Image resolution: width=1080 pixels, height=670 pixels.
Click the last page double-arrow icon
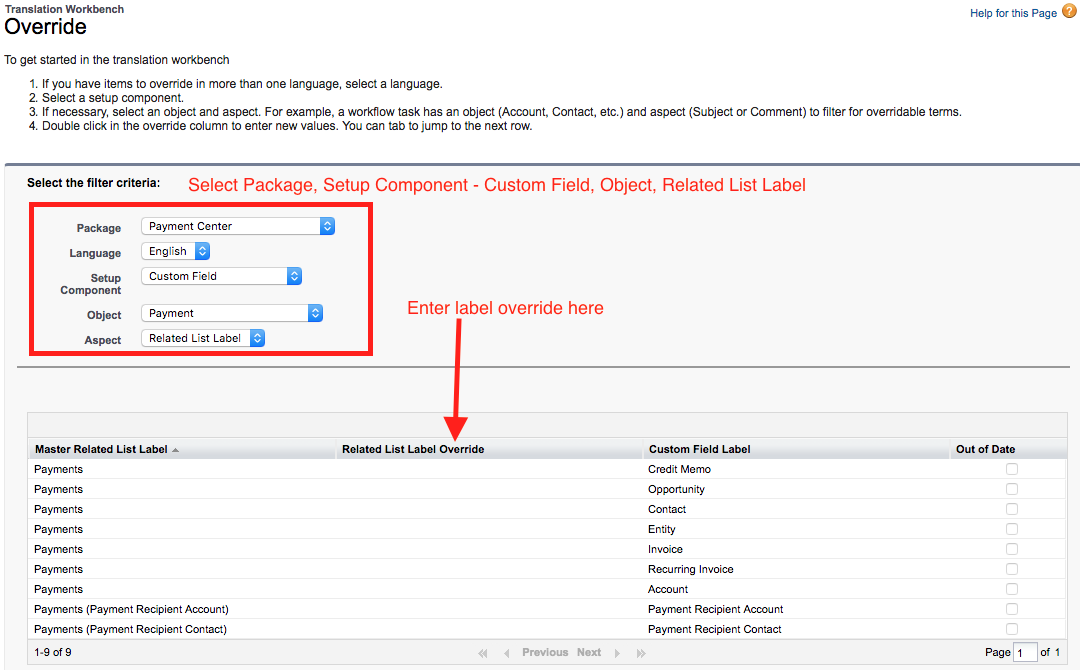(x=641, y=653)
